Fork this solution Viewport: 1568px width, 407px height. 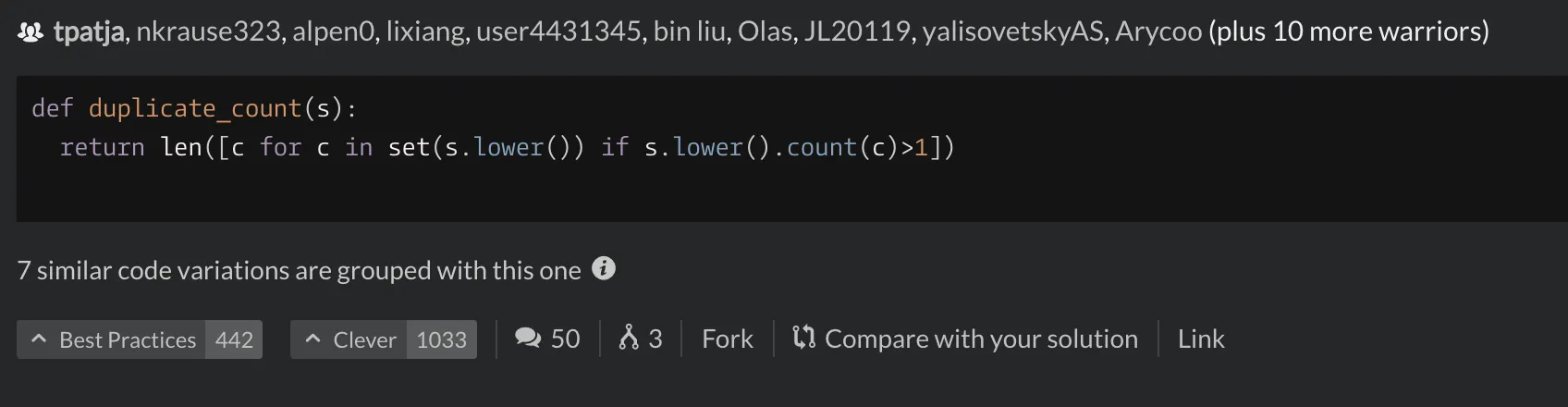[x=728, y=339]
